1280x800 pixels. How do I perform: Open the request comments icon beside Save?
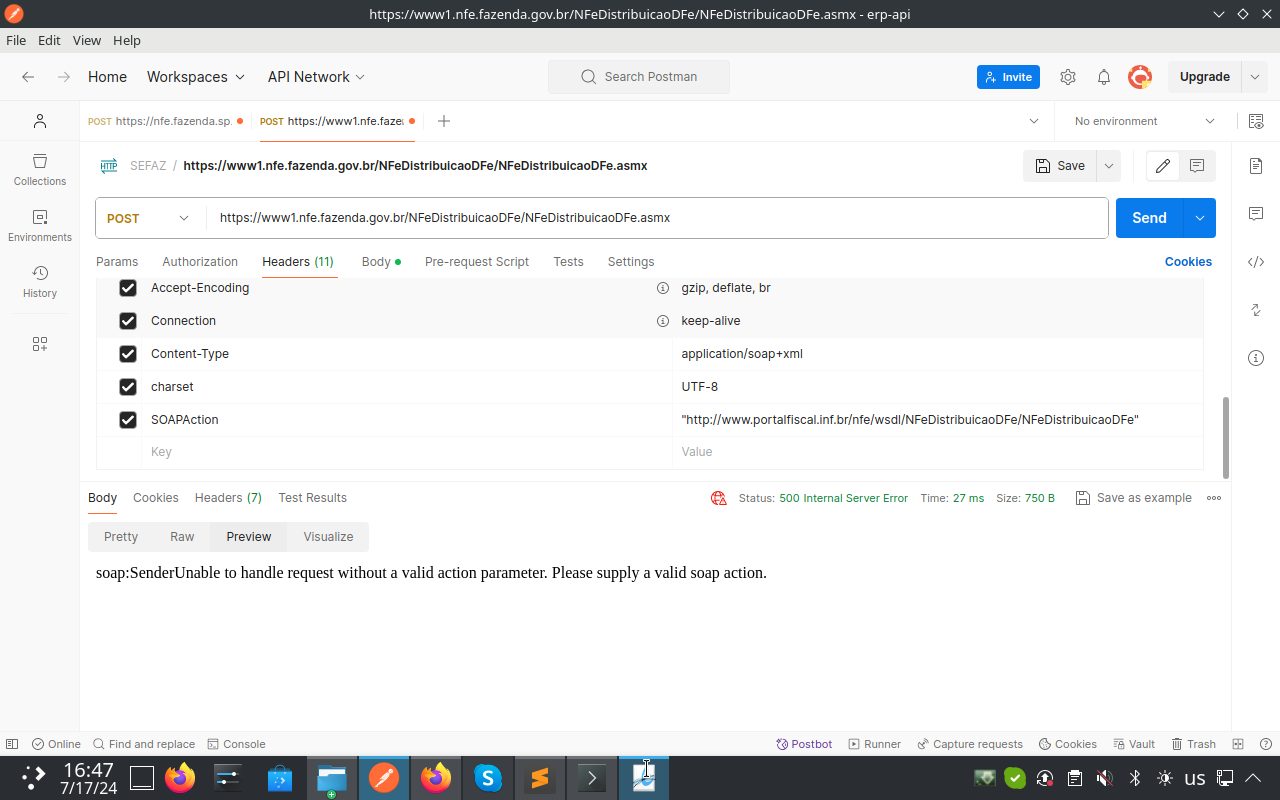coord(1197,166)
